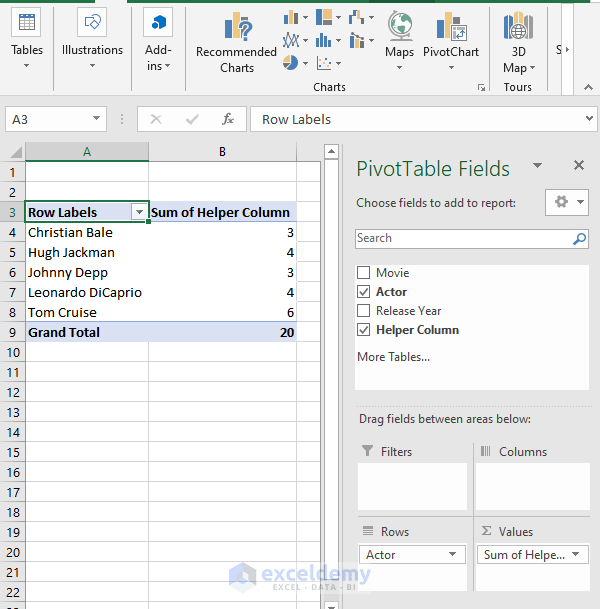Insert a statistic chart
This screenshot has width=600, height=609.
[324, 40]
